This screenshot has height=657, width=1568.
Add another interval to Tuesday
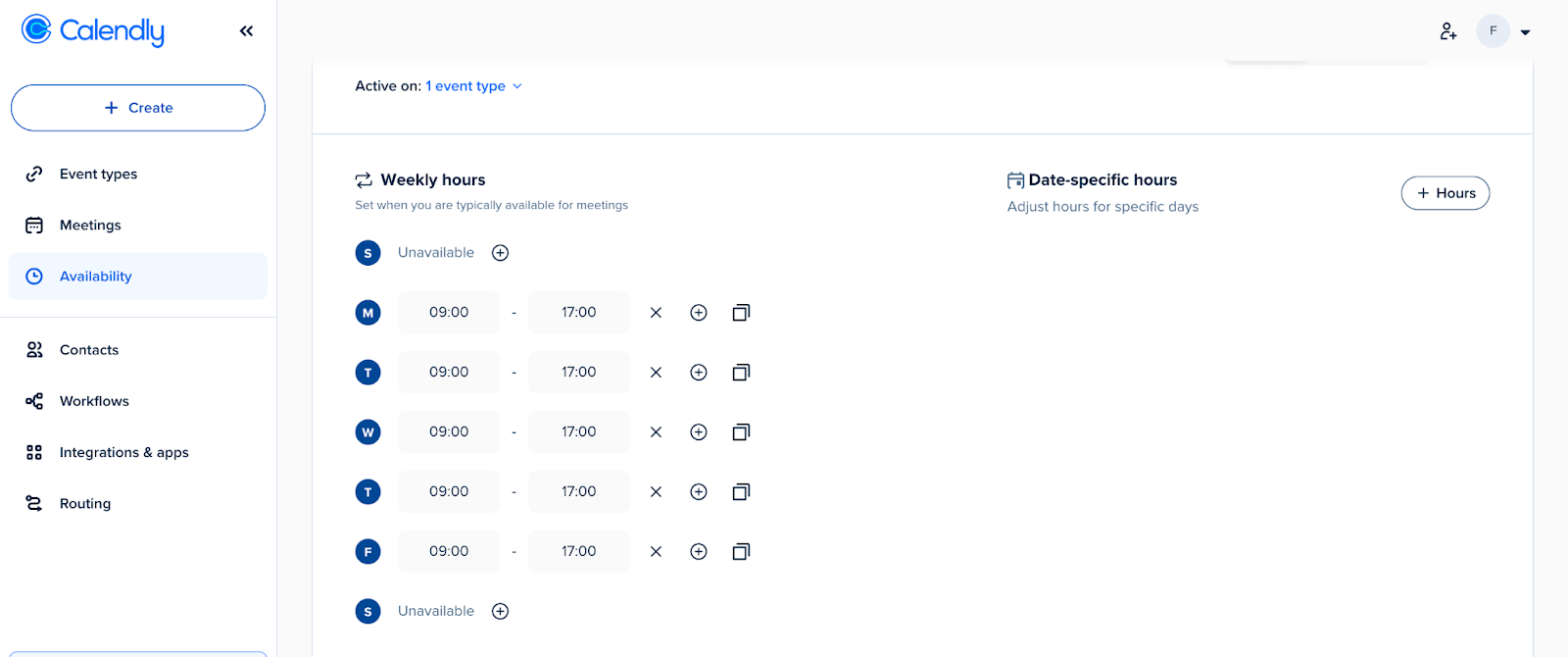click(699, 373)
